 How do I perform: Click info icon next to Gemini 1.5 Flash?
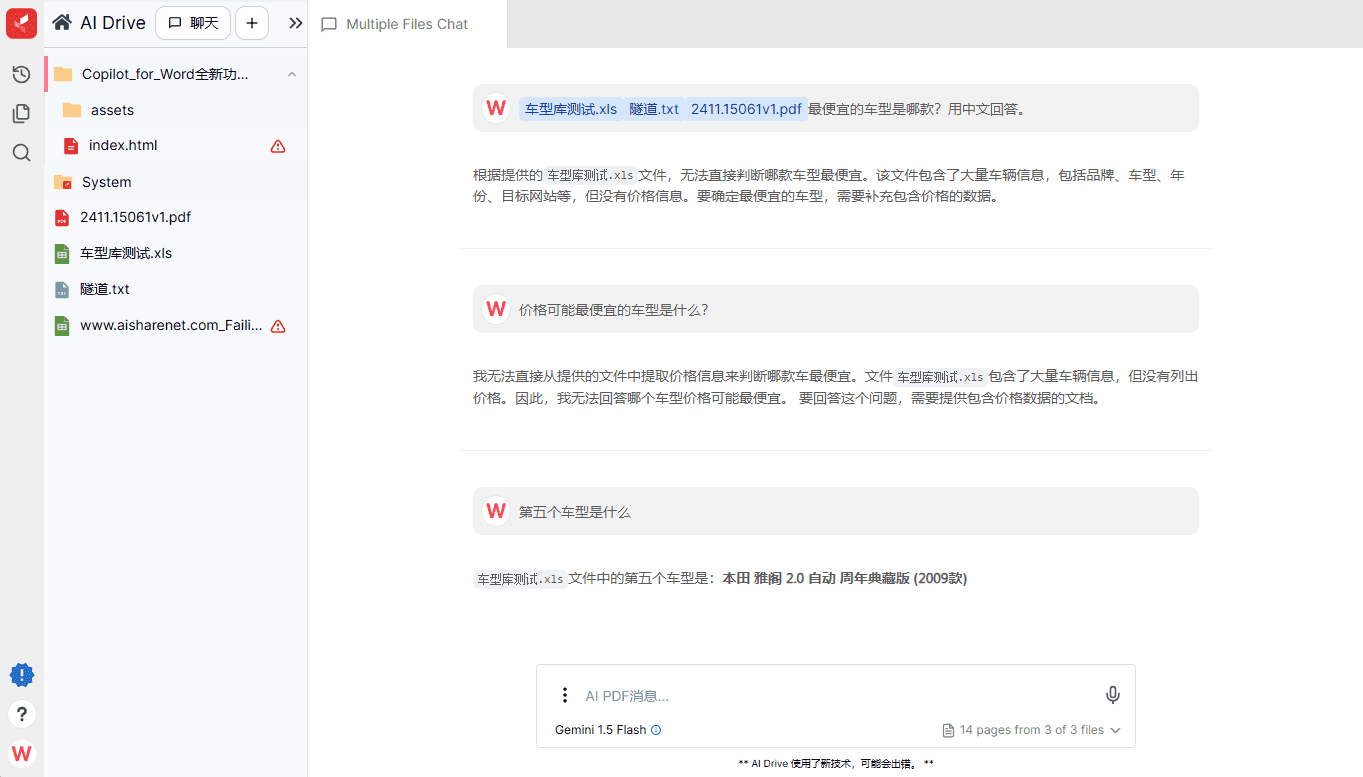(656, 730)
